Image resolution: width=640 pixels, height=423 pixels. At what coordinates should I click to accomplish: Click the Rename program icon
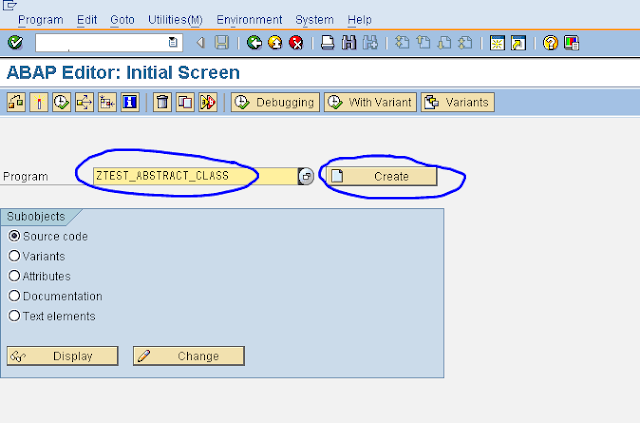click(208, 102)
